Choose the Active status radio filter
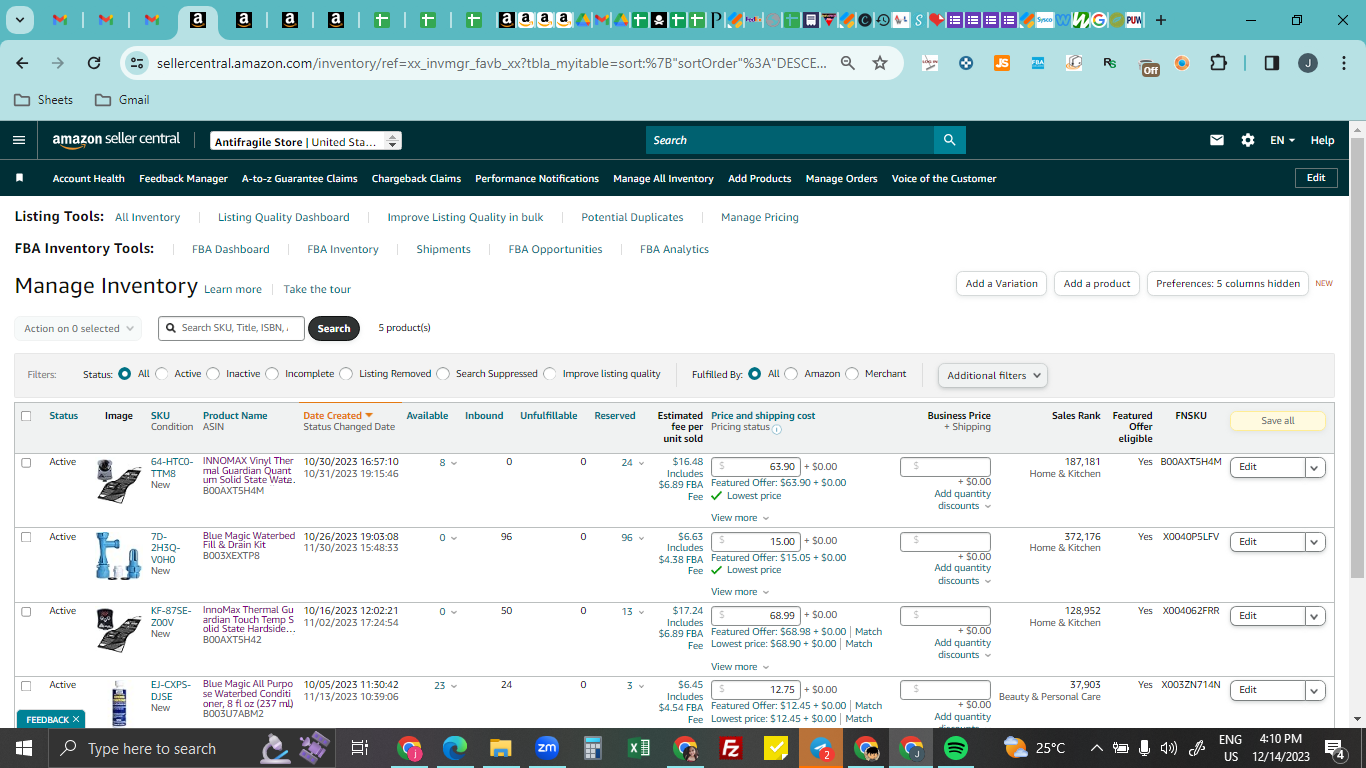The width and height of the screenshot is (1366, 768). pyautogui.click(x=162, y=374)
